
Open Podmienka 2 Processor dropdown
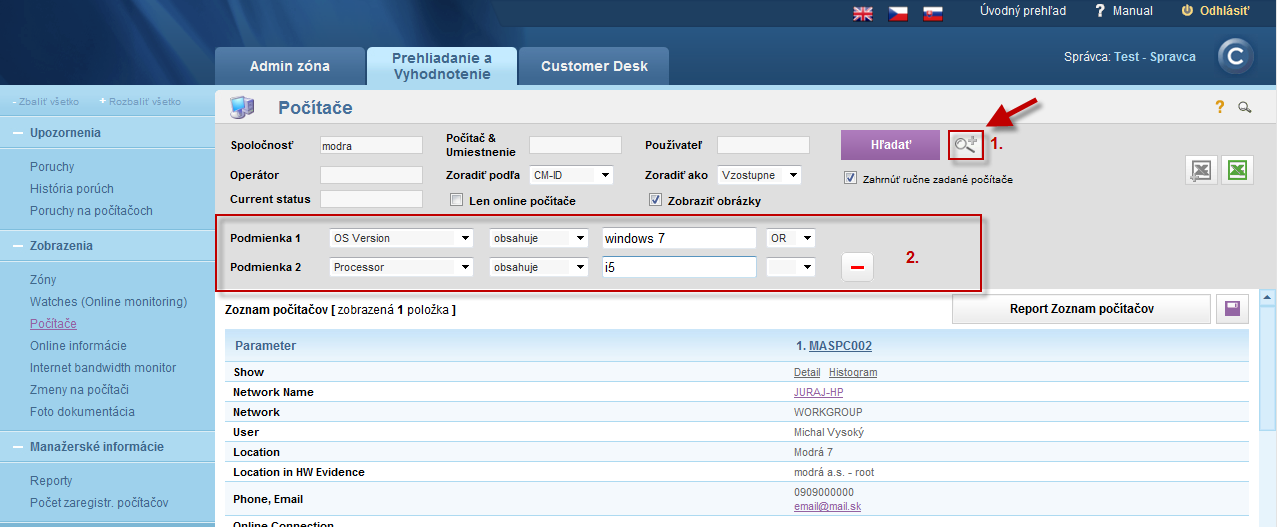401,267
